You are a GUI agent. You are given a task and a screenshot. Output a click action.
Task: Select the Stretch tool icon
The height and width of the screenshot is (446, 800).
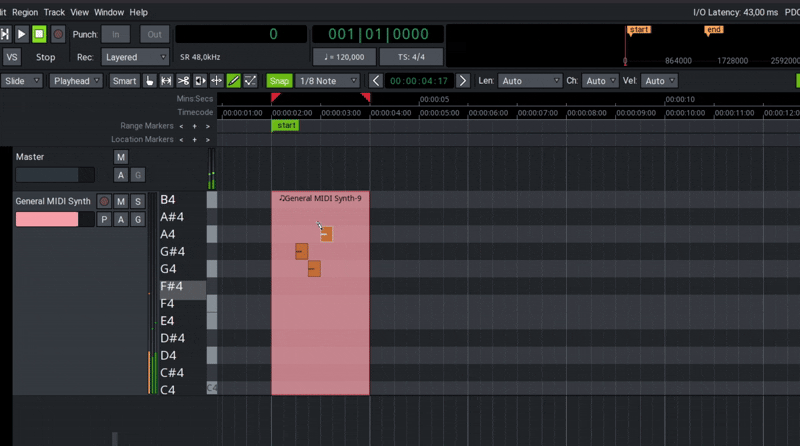click(216, 81)
